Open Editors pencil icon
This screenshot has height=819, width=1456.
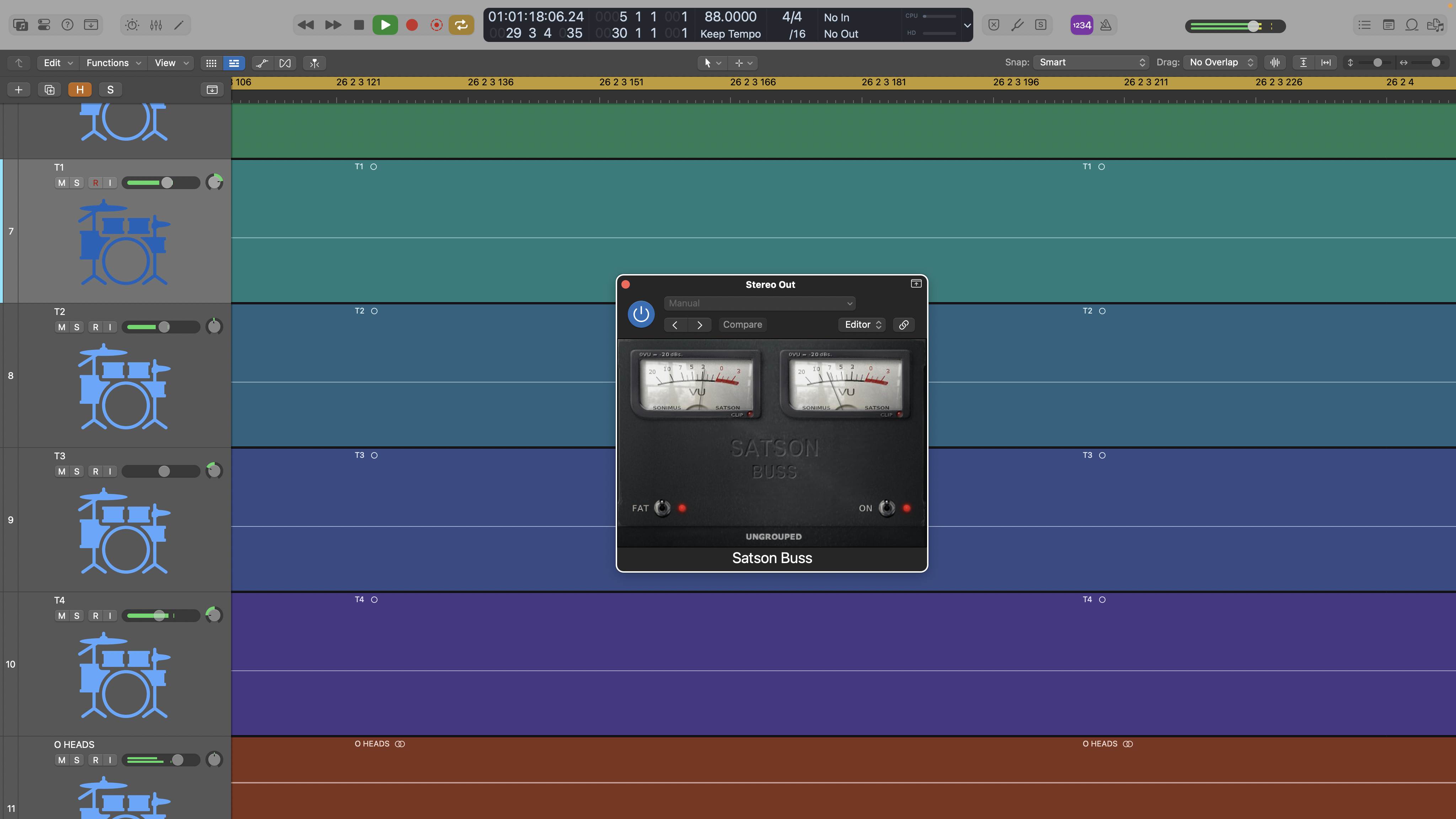click(179, 25)
